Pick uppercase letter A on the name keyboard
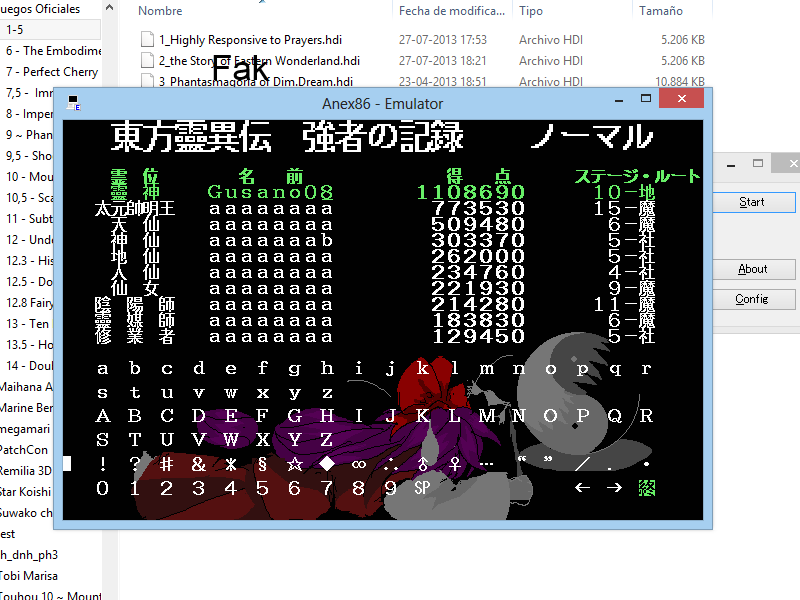The height and width of the screenshot is (600, 800). pyautogui.click(x=103, y=415)
